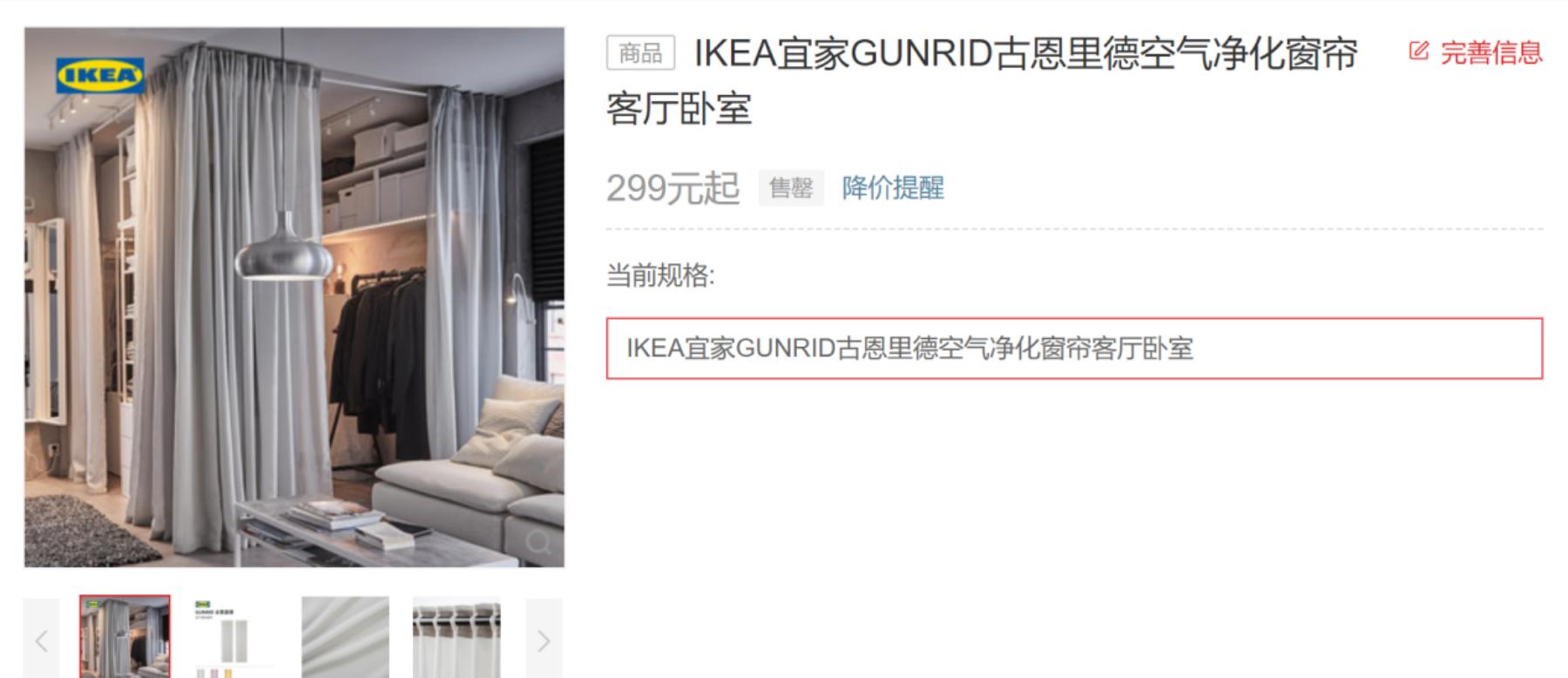Click the GUNRID古恩里德 product title heading
The image size is (1568, 678).
click(982, 81)
